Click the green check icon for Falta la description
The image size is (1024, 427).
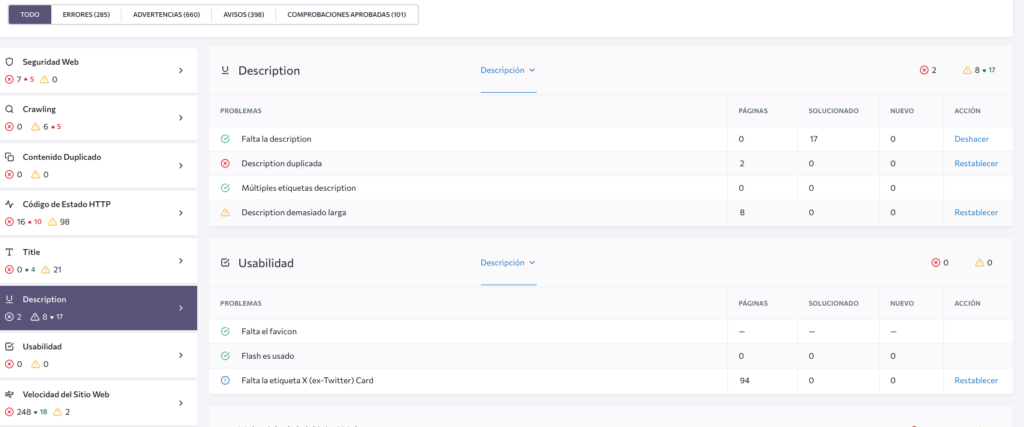[225, 139]
